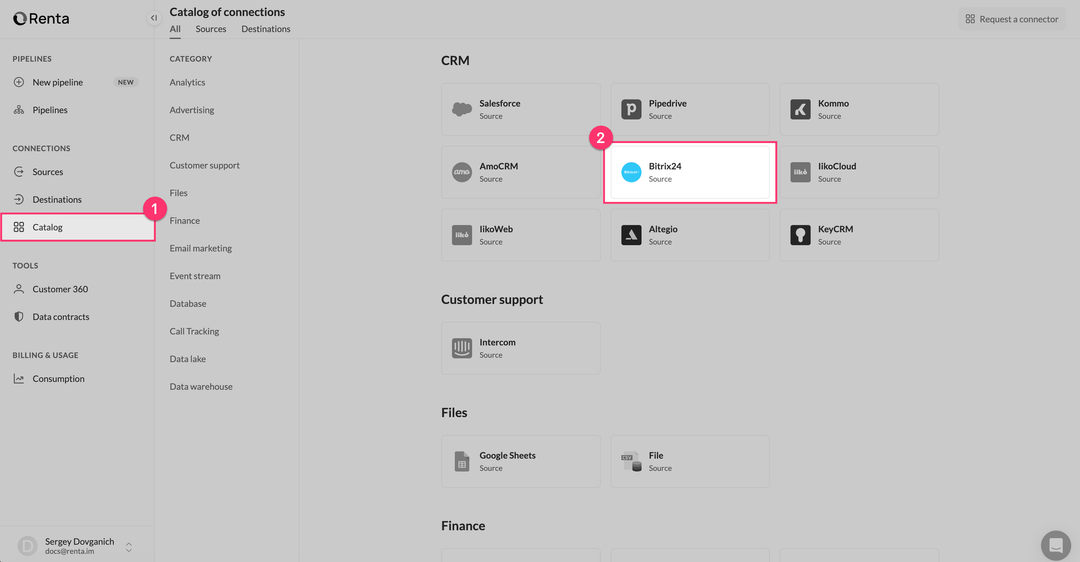The width and height of the screenshot is (1080, 562).
Task: Filter by Advertising category
Action: tap(192, 110)
